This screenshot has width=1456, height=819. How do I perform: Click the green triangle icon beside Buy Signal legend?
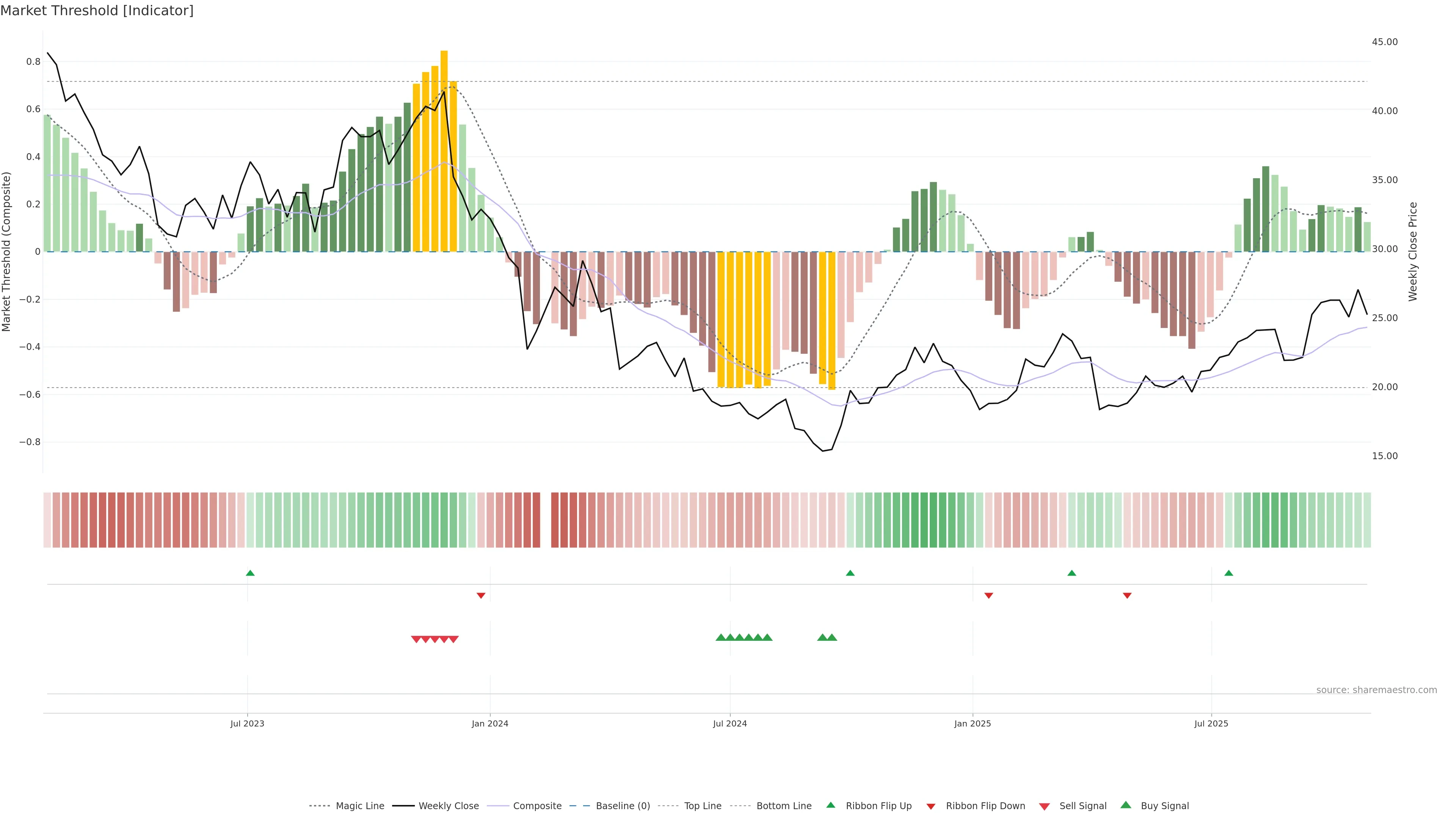(x=1126, y=805)
